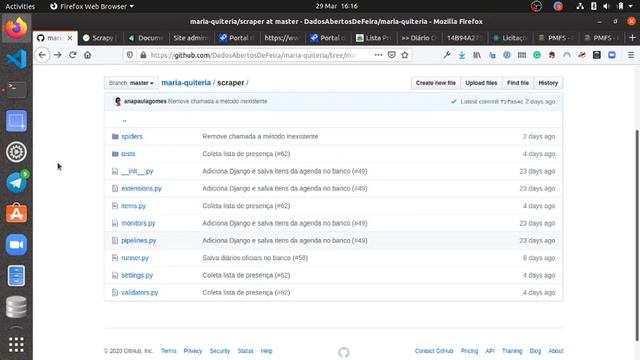
Task: Click the GitHub footer logo
Action: click(x=344, y=352)
